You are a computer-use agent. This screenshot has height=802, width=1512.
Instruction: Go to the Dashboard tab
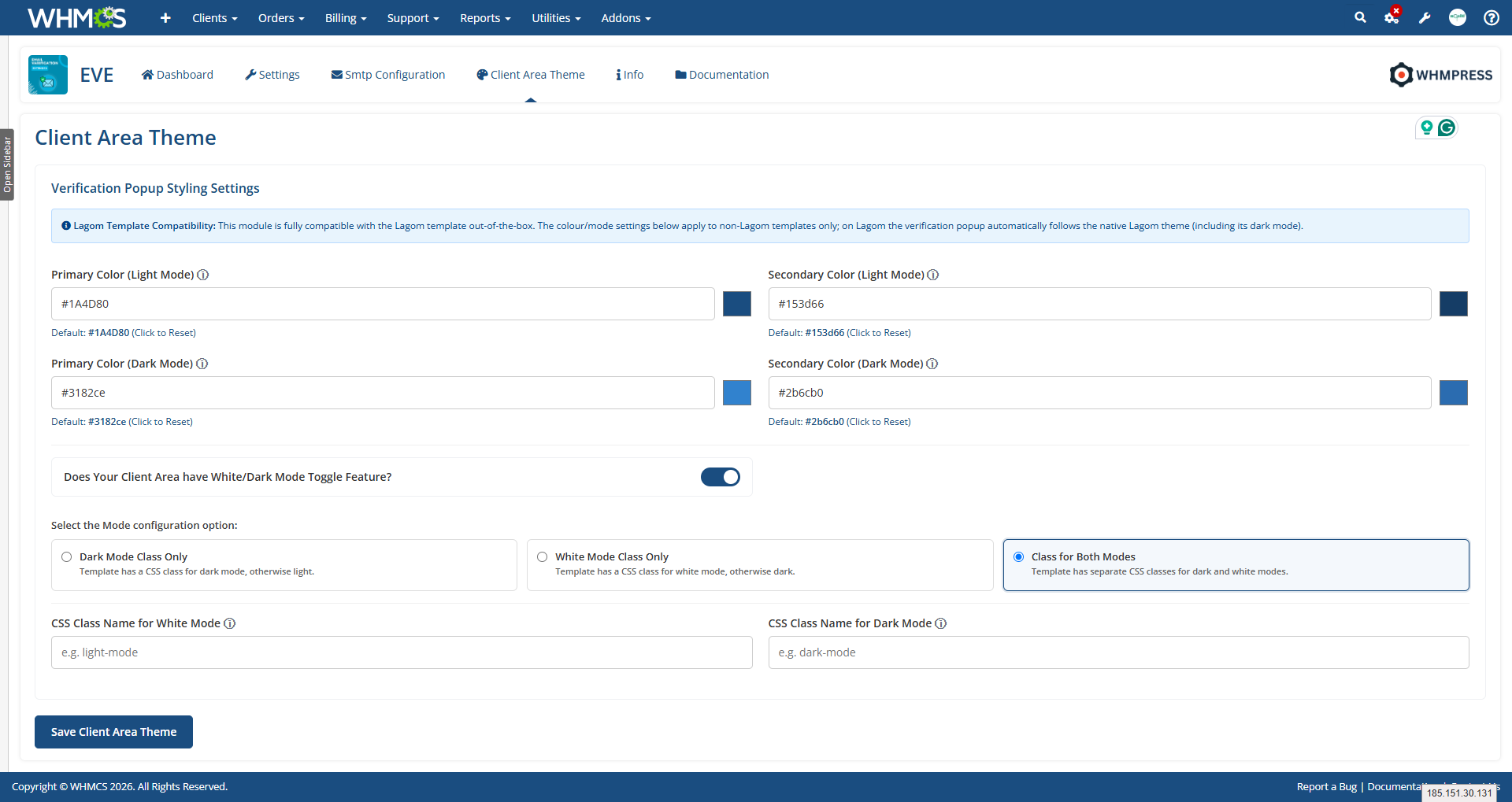[177, 75]
